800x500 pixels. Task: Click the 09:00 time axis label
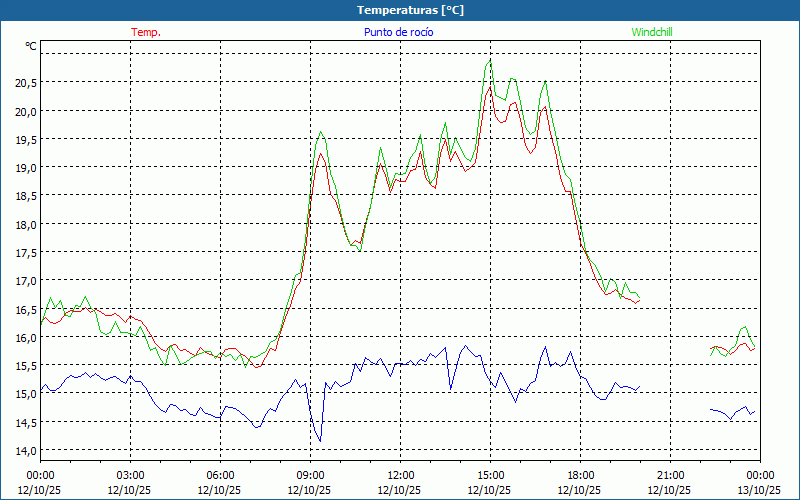(311, 475)
